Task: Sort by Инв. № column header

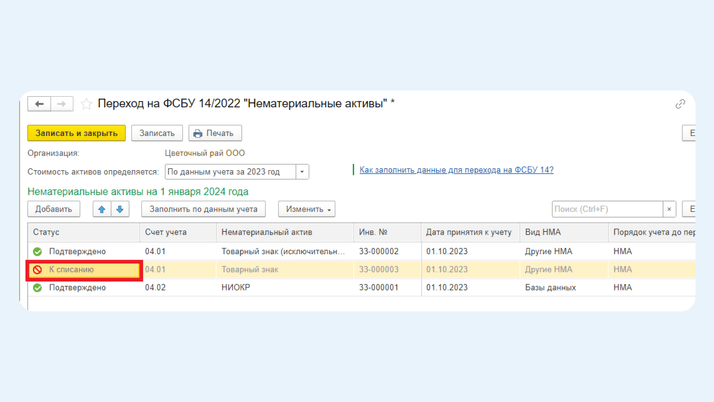Action: pos(387,232)
